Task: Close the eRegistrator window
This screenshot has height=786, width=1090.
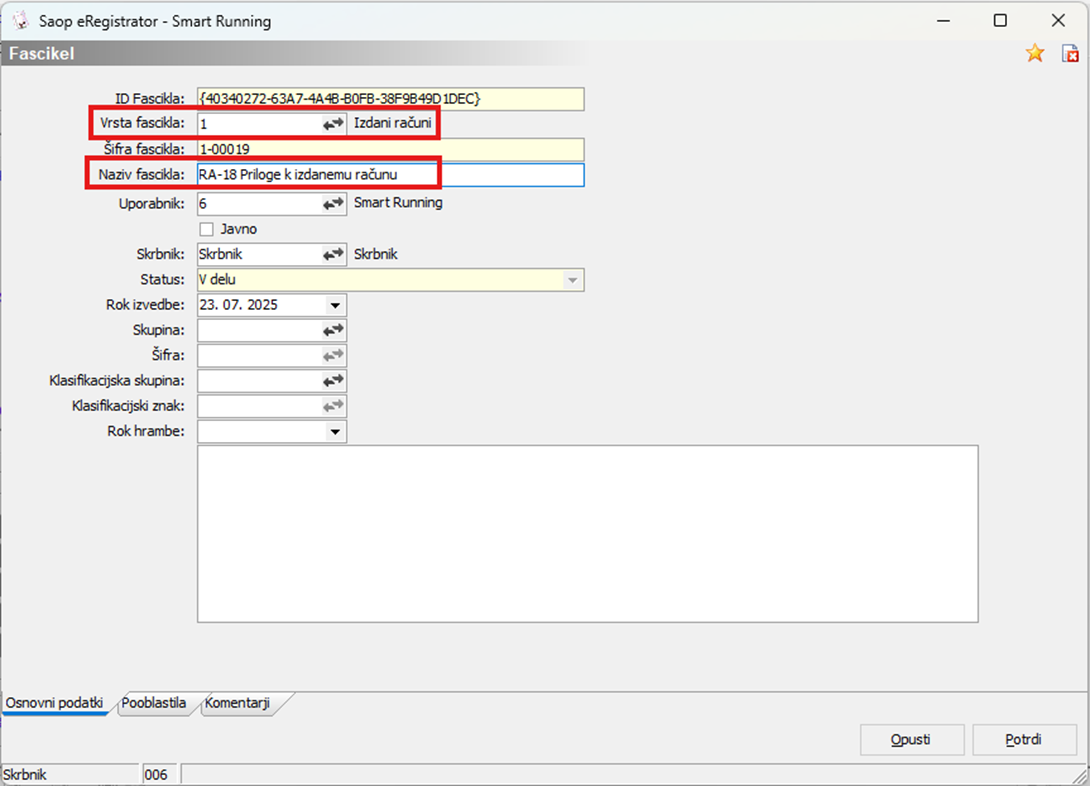Action: (x=1058, y=21)
